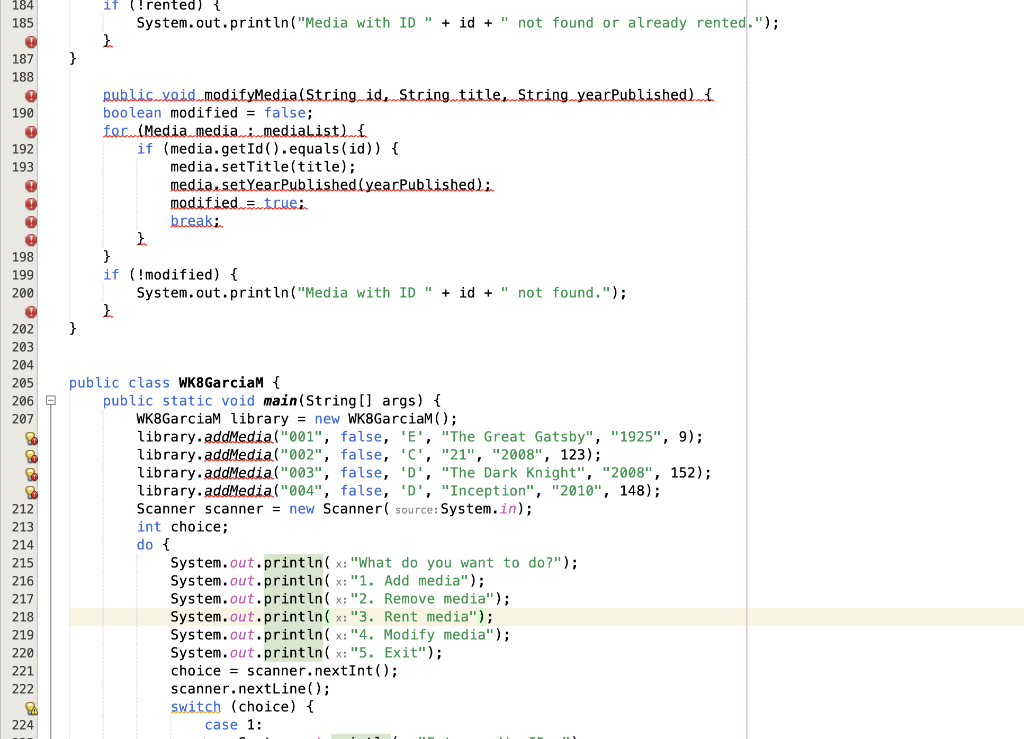Click the error icon on the setYearPublished line
Viewport: 1024px width, 739px height.
(31, 185)
